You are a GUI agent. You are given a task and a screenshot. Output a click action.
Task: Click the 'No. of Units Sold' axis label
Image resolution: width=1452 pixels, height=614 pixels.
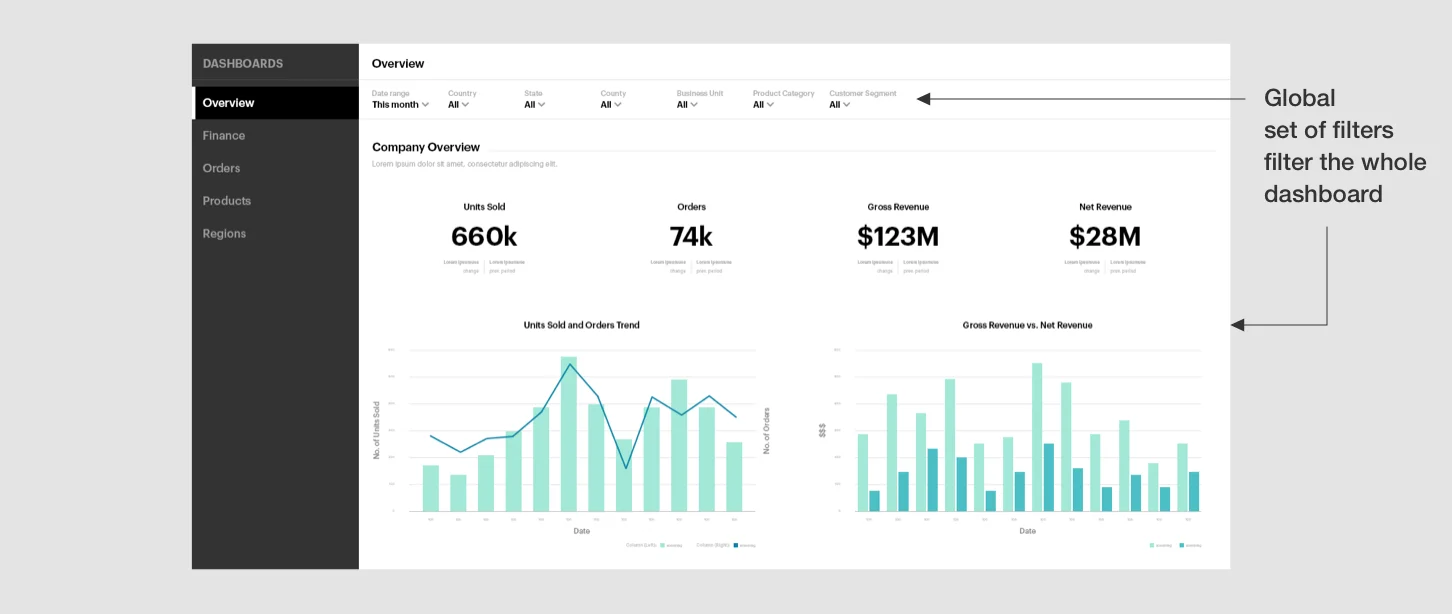point(377,430)
